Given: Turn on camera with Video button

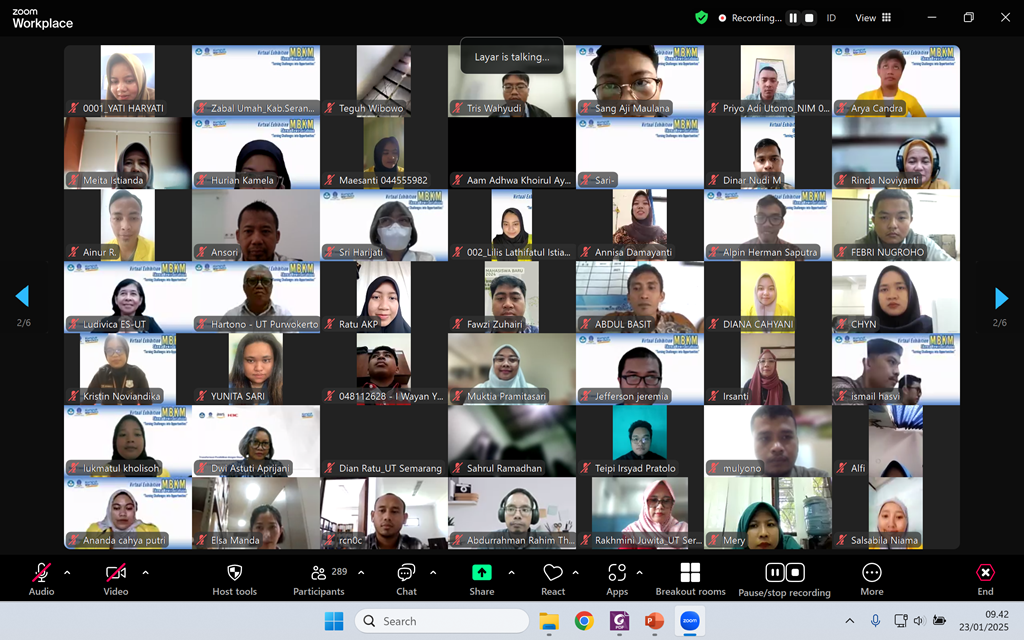Looking at the screenshot, I should coord(116,573).
